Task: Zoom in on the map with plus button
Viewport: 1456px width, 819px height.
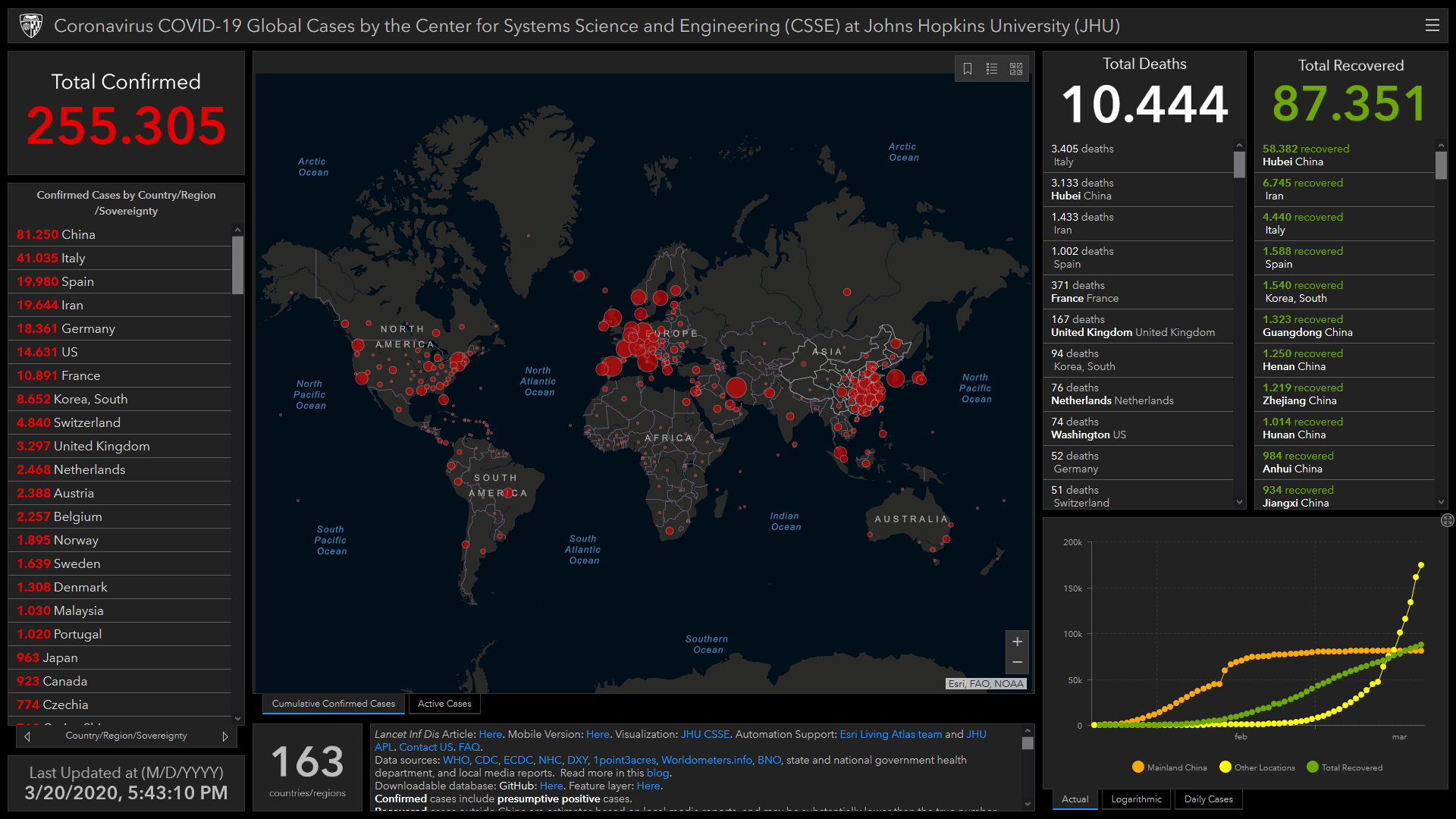Action: pyautogui.click(x=1017, y=642)
